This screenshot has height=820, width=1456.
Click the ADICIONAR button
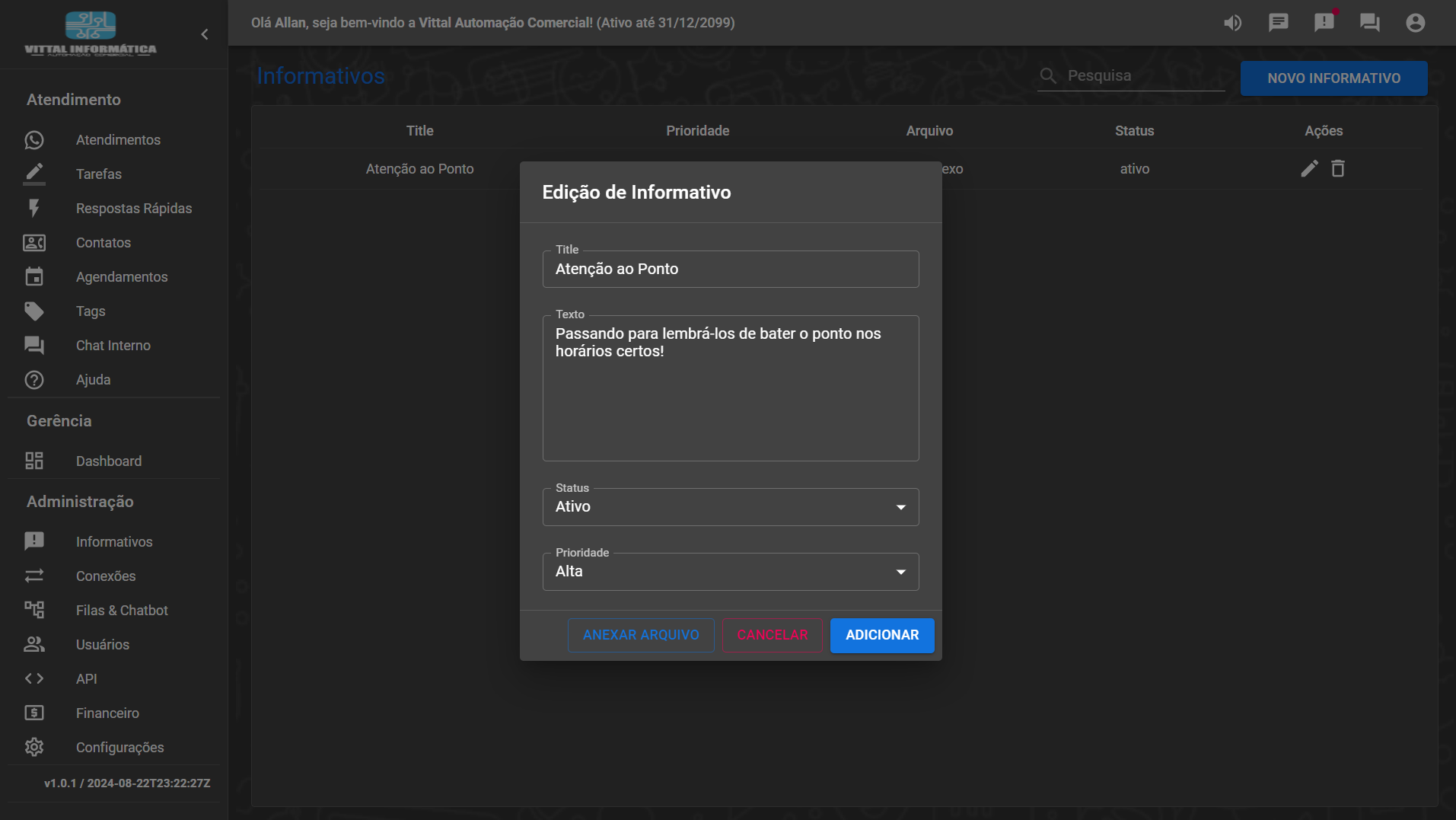click(882, 635)
